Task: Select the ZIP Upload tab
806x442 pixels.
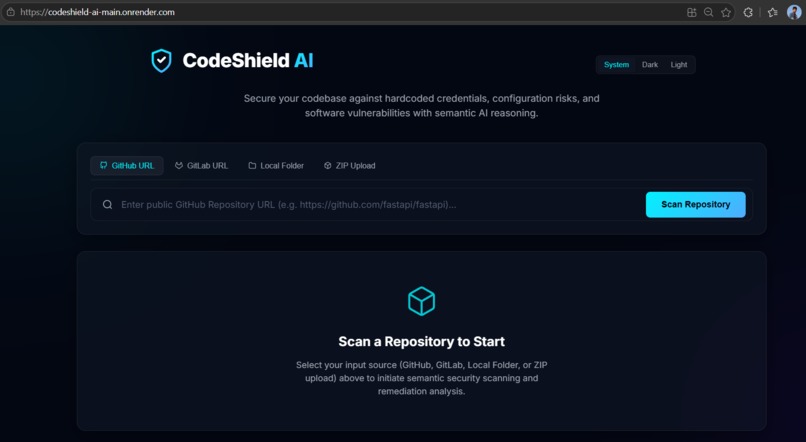Action: coord(350,165)
